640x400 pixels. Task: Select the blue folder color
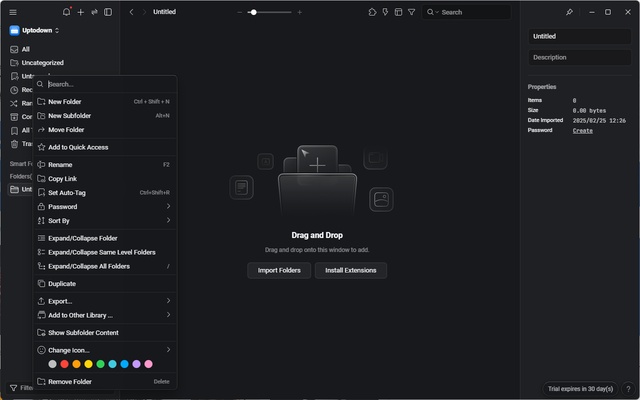pos(124,364)
